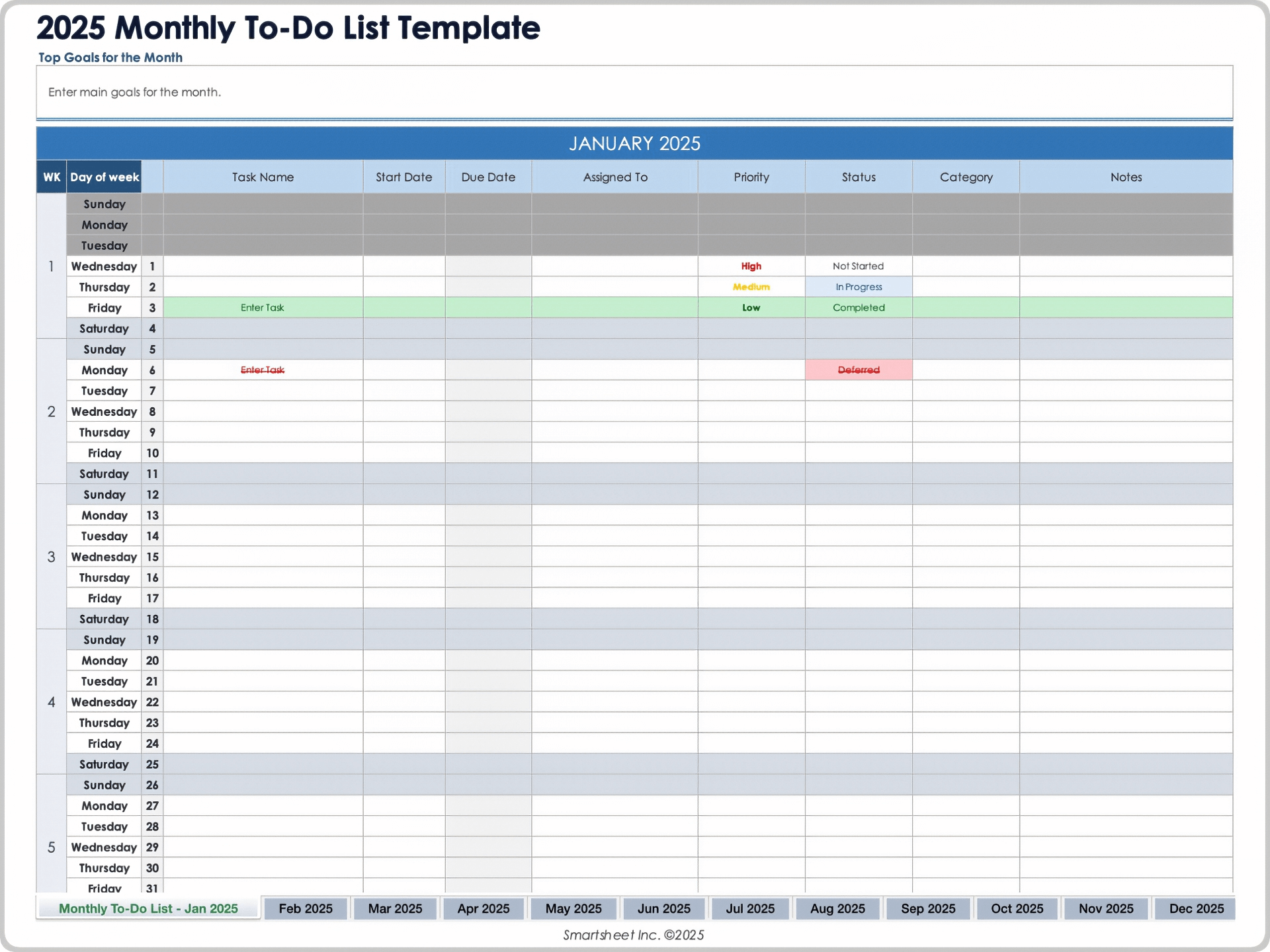Click the main goals entry field

(x=634, y=93)
